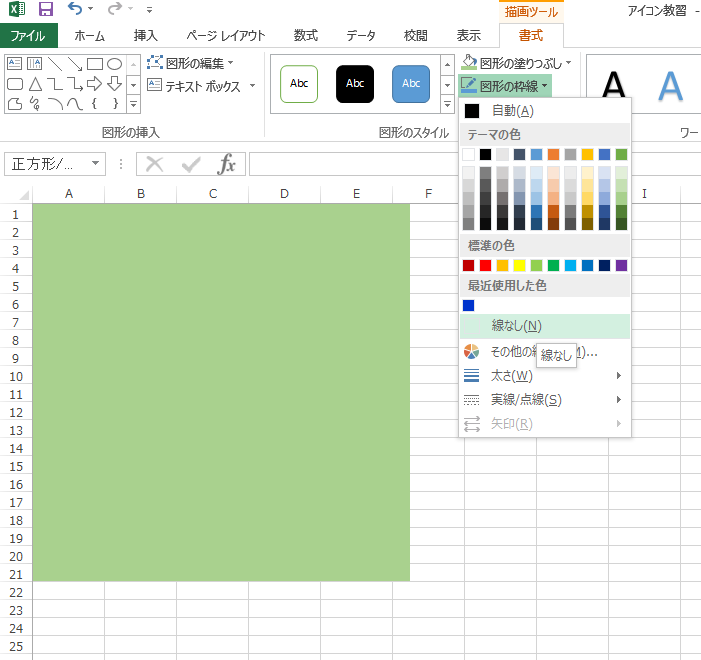
Task: Click the Save icon in quick access toolbar
Action: pyautogui.click(x=46, y=9)
